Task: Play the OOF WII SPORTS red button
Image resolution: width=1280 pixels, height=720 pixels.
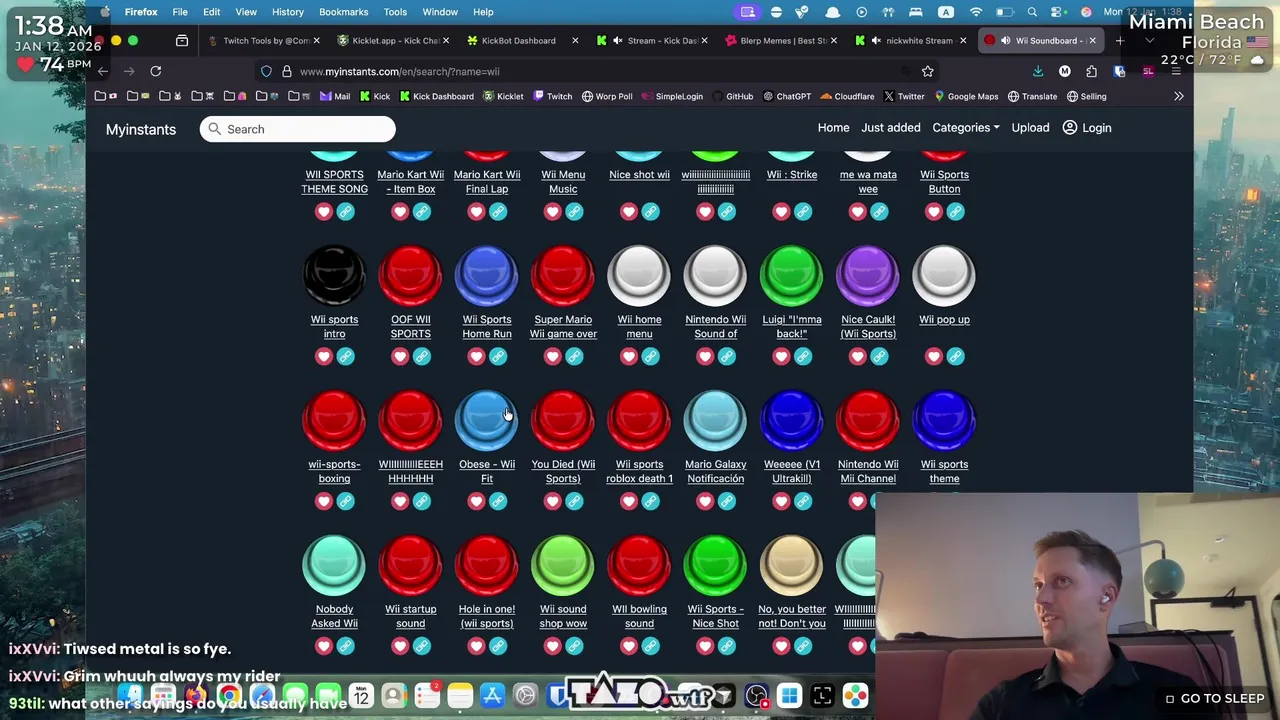Action: 410,275
